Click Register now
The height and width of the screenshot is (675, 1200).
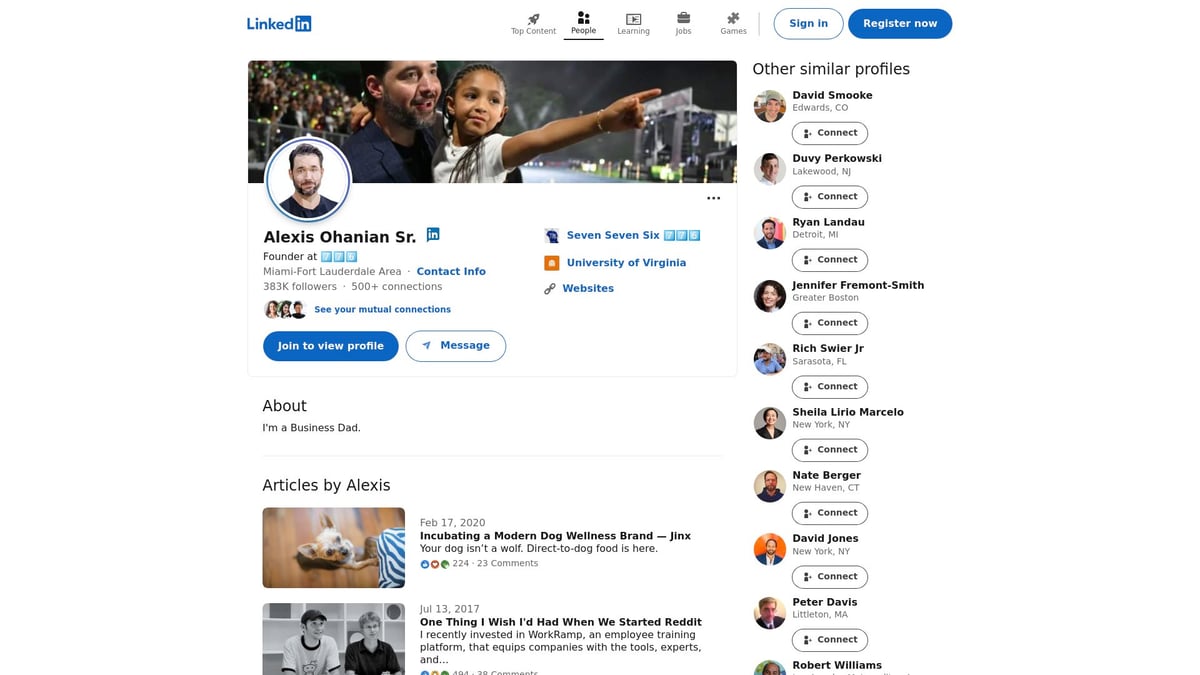pyautogui.click(x=899, y=23)
